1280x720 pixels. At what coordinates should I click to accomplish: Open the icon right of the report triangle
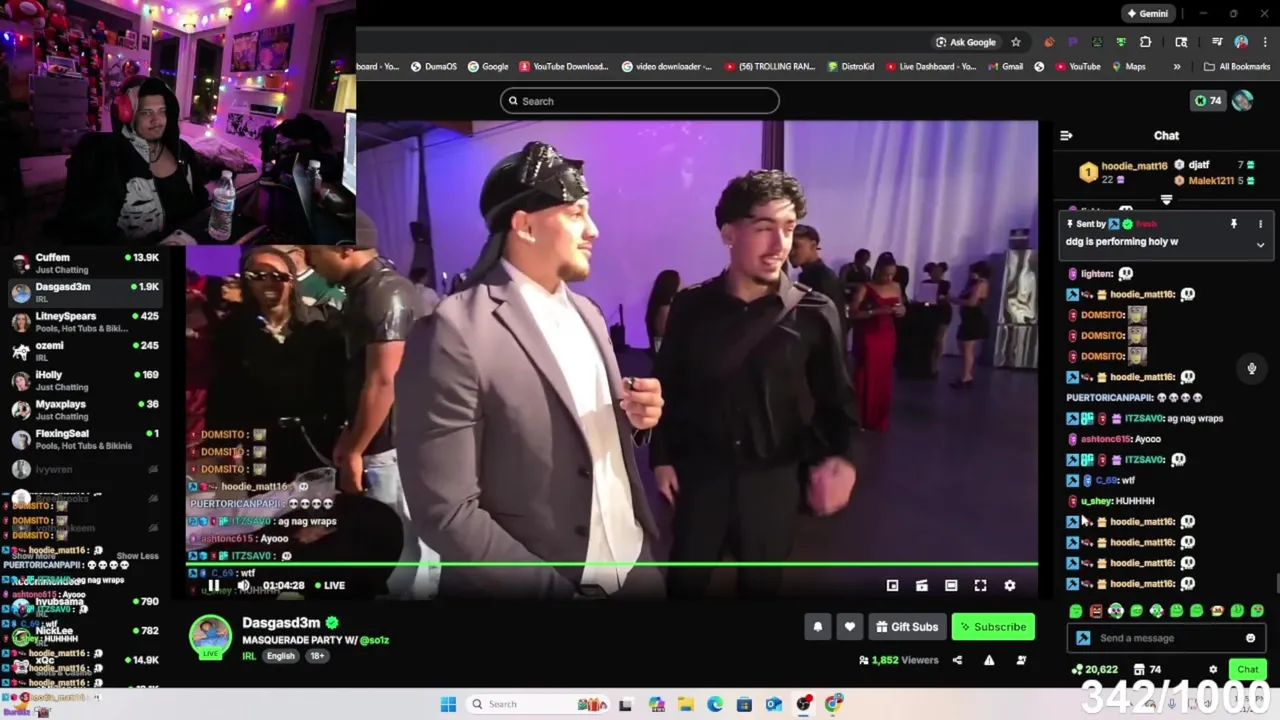1021,660
